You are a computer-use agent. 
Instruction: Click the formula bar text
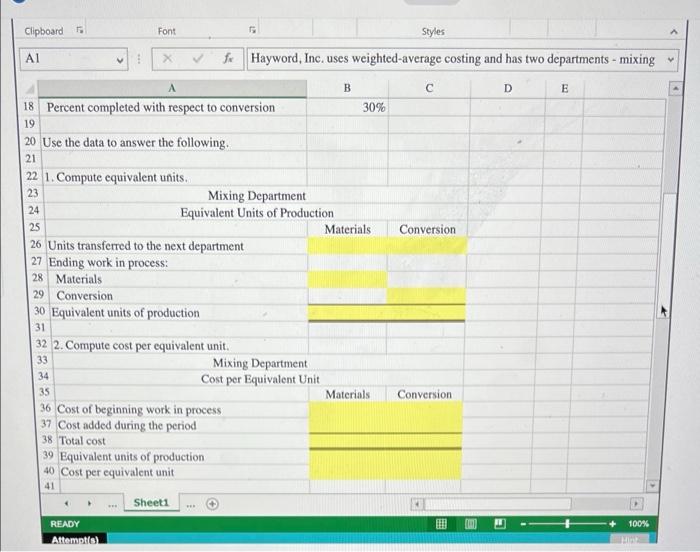[453, 59]
